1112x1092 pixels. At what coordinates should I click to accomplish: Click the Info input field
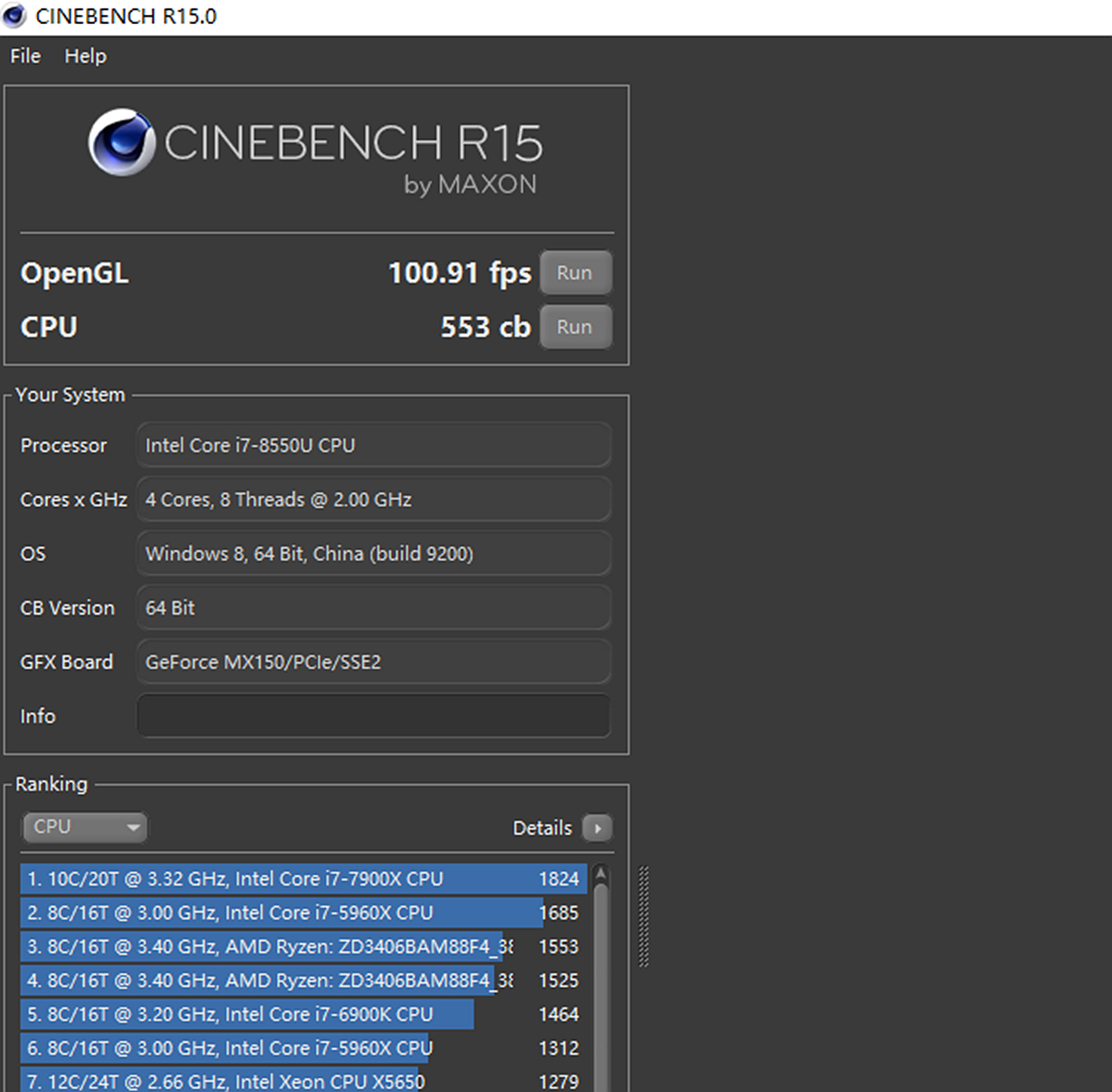click(373, 716)
